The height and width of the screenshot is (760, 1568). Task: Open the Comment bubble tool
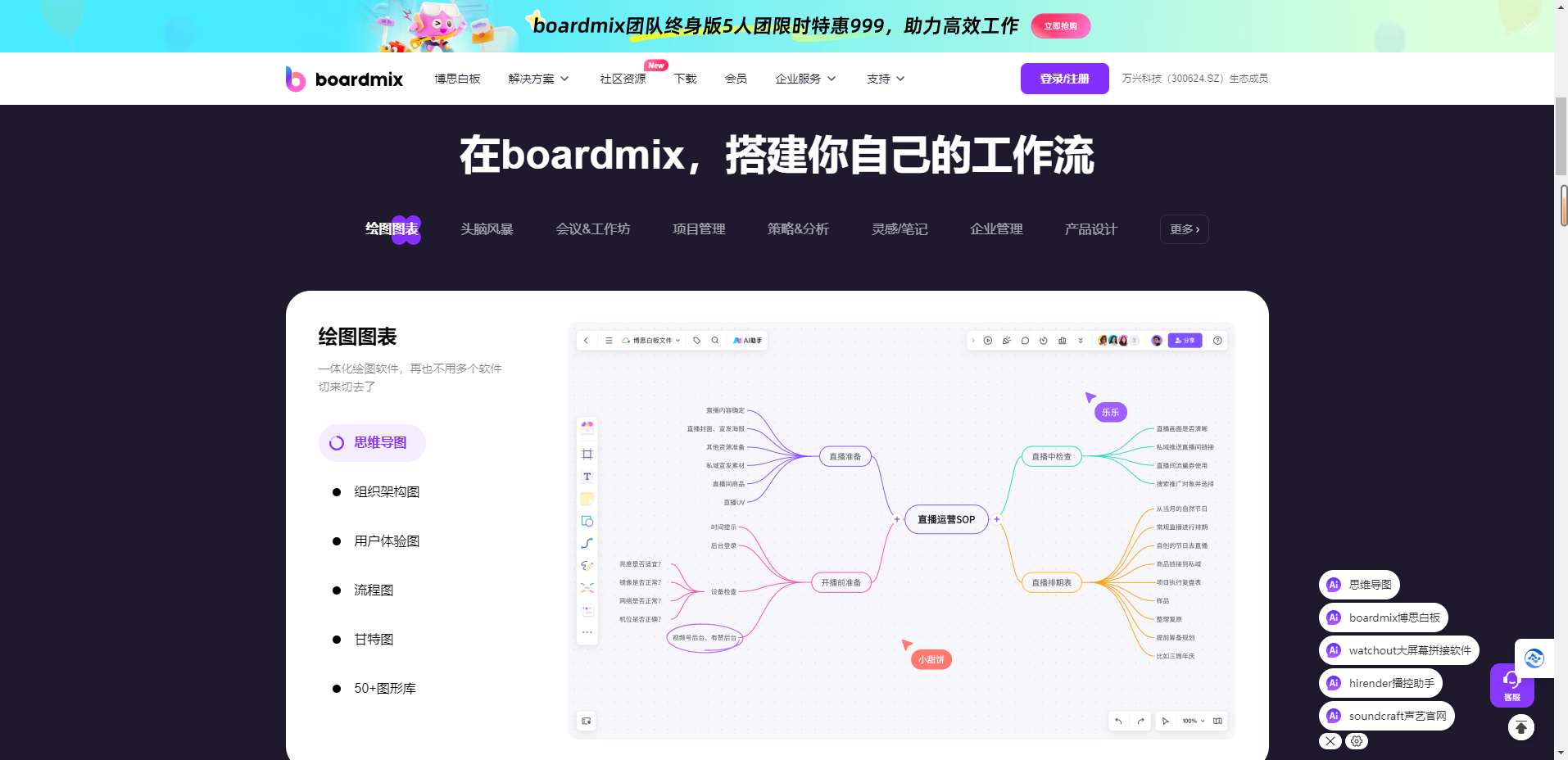coord(1025,340)
